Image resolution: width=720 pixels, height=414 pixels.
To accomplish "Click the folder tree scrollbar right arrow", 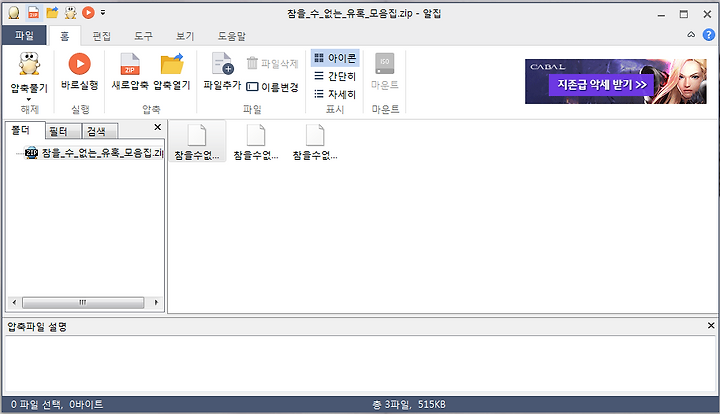I will pyautogui.click(x=156, y=302).
